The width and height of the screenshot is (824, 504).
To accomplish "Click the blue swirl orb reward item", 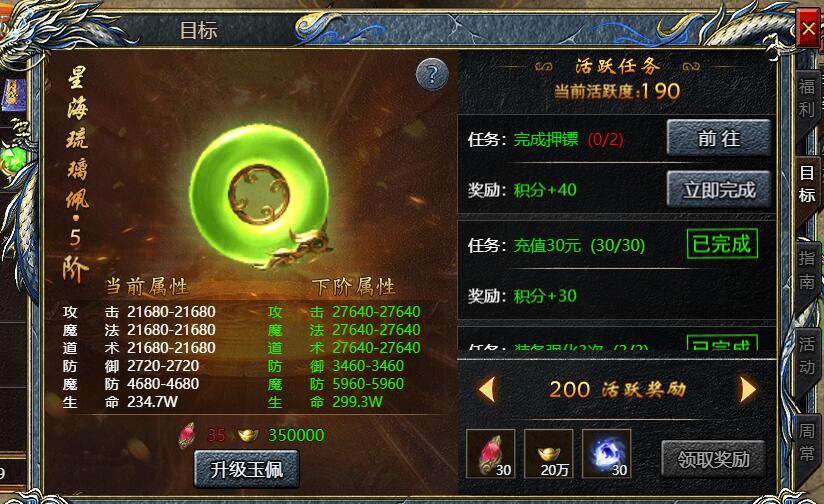I will pos(606,454).
